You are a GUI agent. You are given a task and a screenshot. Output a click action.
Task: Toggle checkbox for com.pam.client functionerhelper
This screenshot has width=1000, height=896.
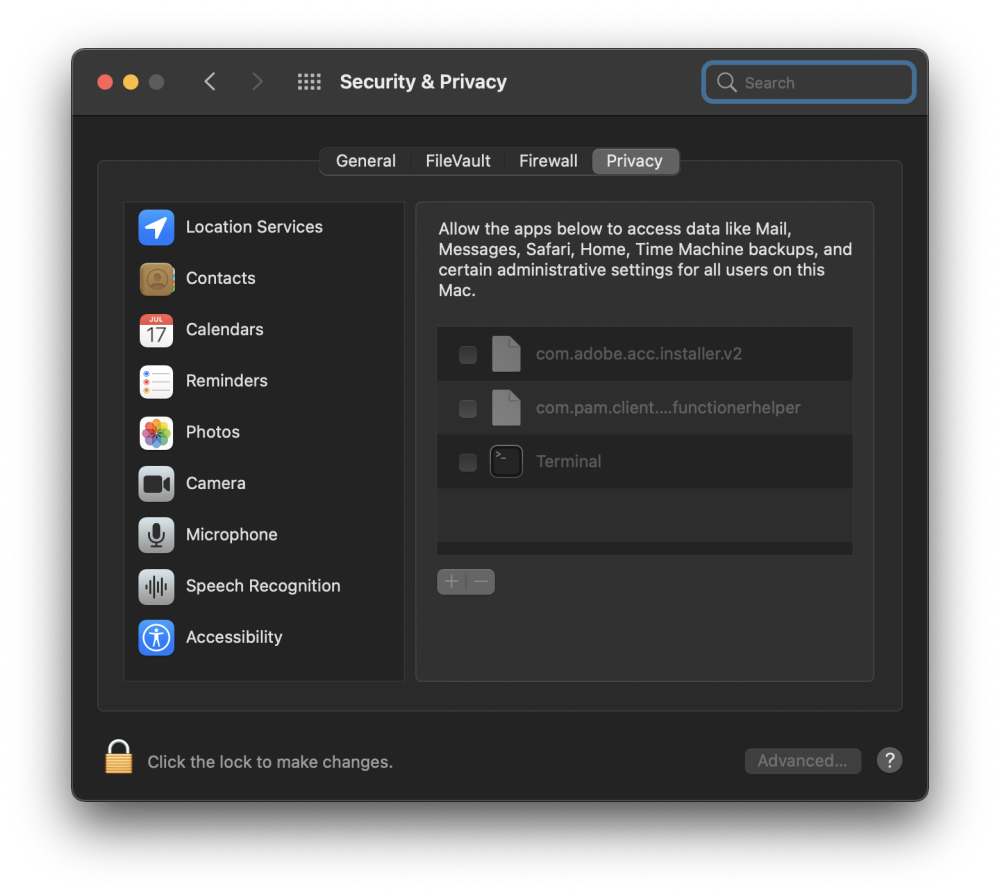[468, 409]
